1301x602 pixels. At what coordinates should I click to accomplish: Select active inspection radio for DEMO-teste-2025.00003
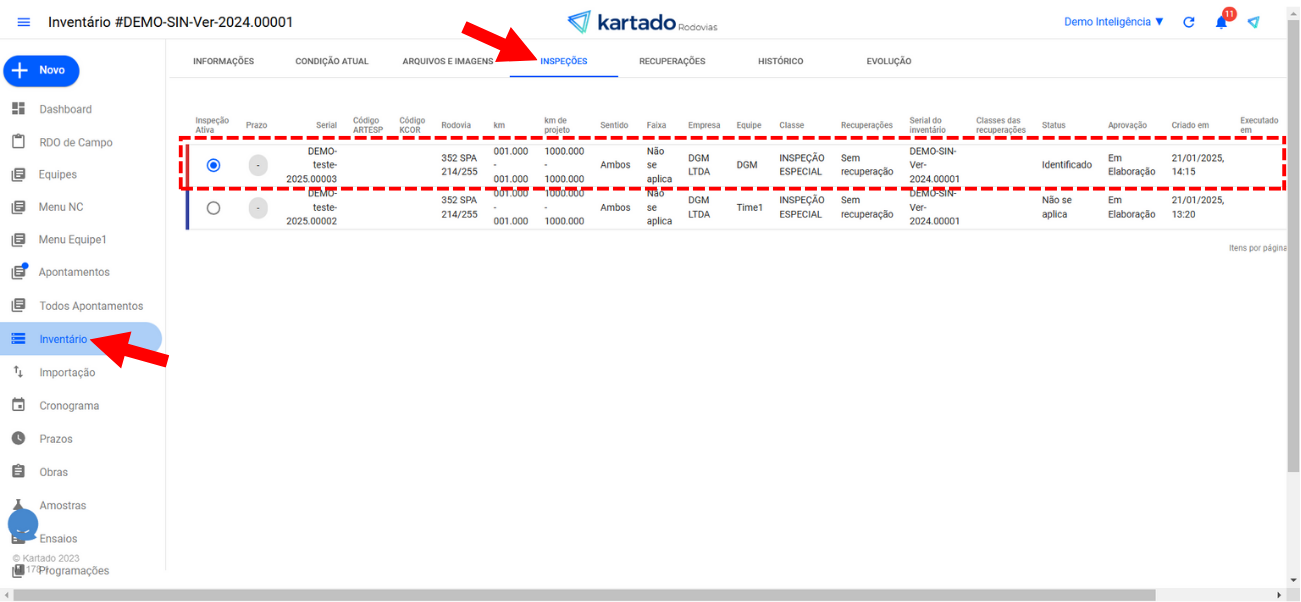213,165
